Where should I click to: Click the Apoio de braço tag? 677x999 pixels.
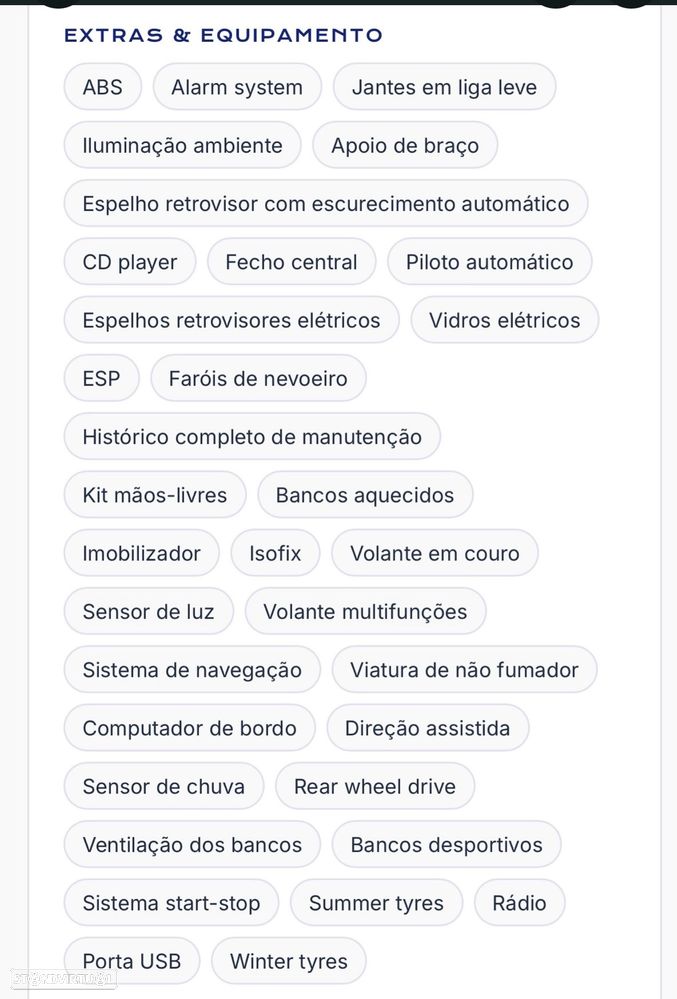pyautogui.click(x=405, y=145)
